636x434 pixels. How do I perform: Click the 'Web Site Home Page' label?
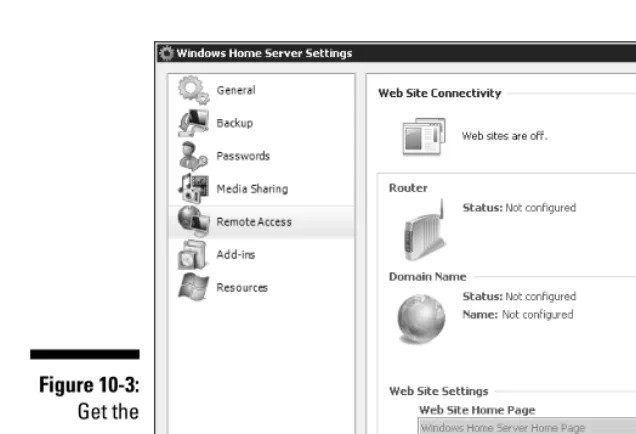click(477, 410)
